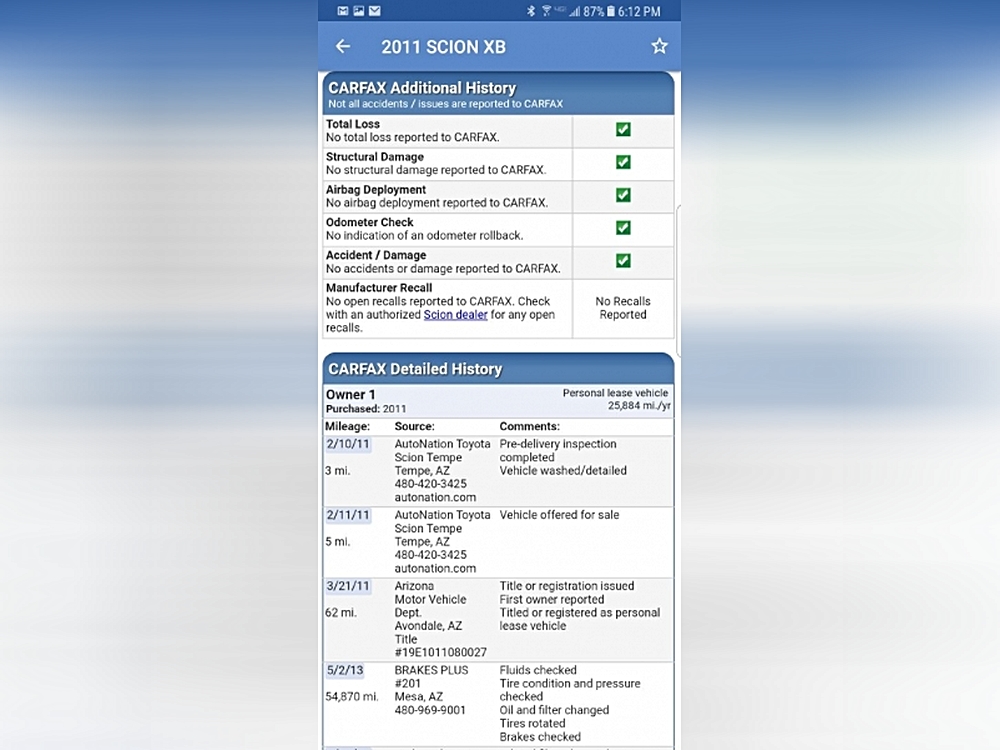This screenshot has height=750, width=1000.
Task: Tap the CARFAX Detailed History header
Action: (x=498, y=369)
